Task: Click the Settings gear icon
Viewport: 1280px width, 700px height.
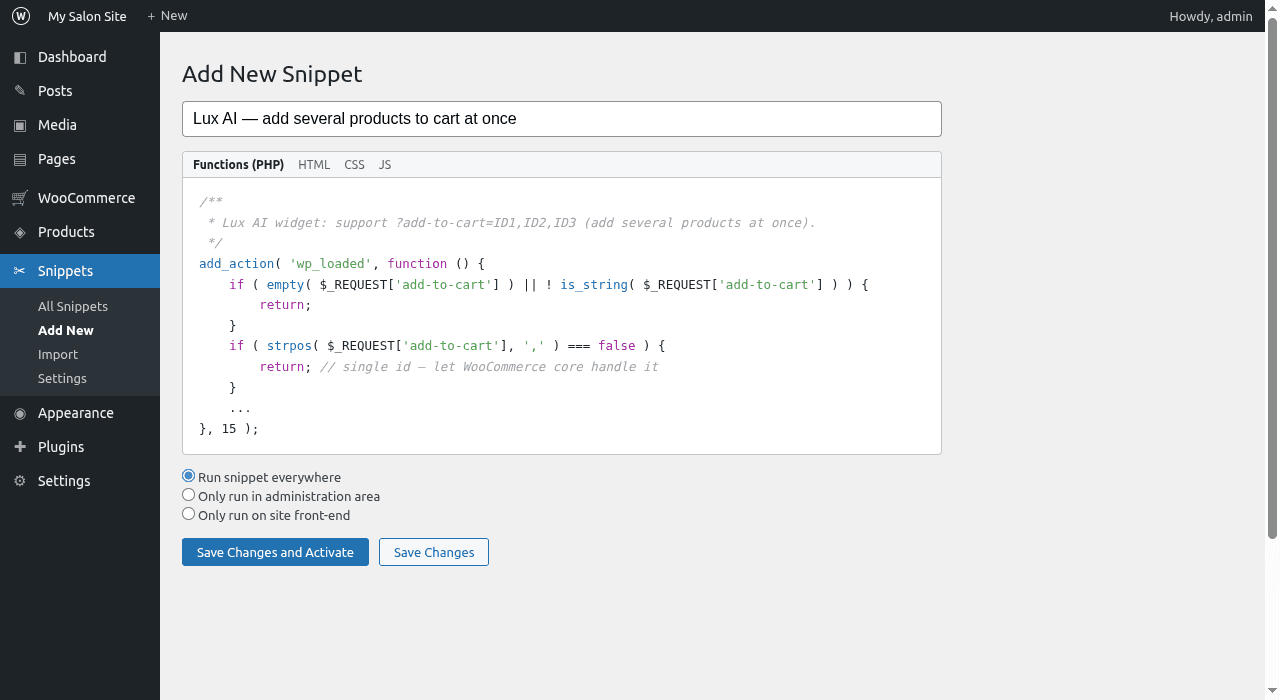Action: click(x=20, y=481)
